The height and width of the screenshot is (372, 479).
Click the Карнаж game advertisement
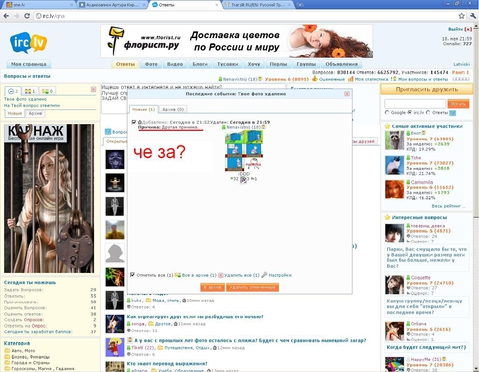click(x=49, y=199)
